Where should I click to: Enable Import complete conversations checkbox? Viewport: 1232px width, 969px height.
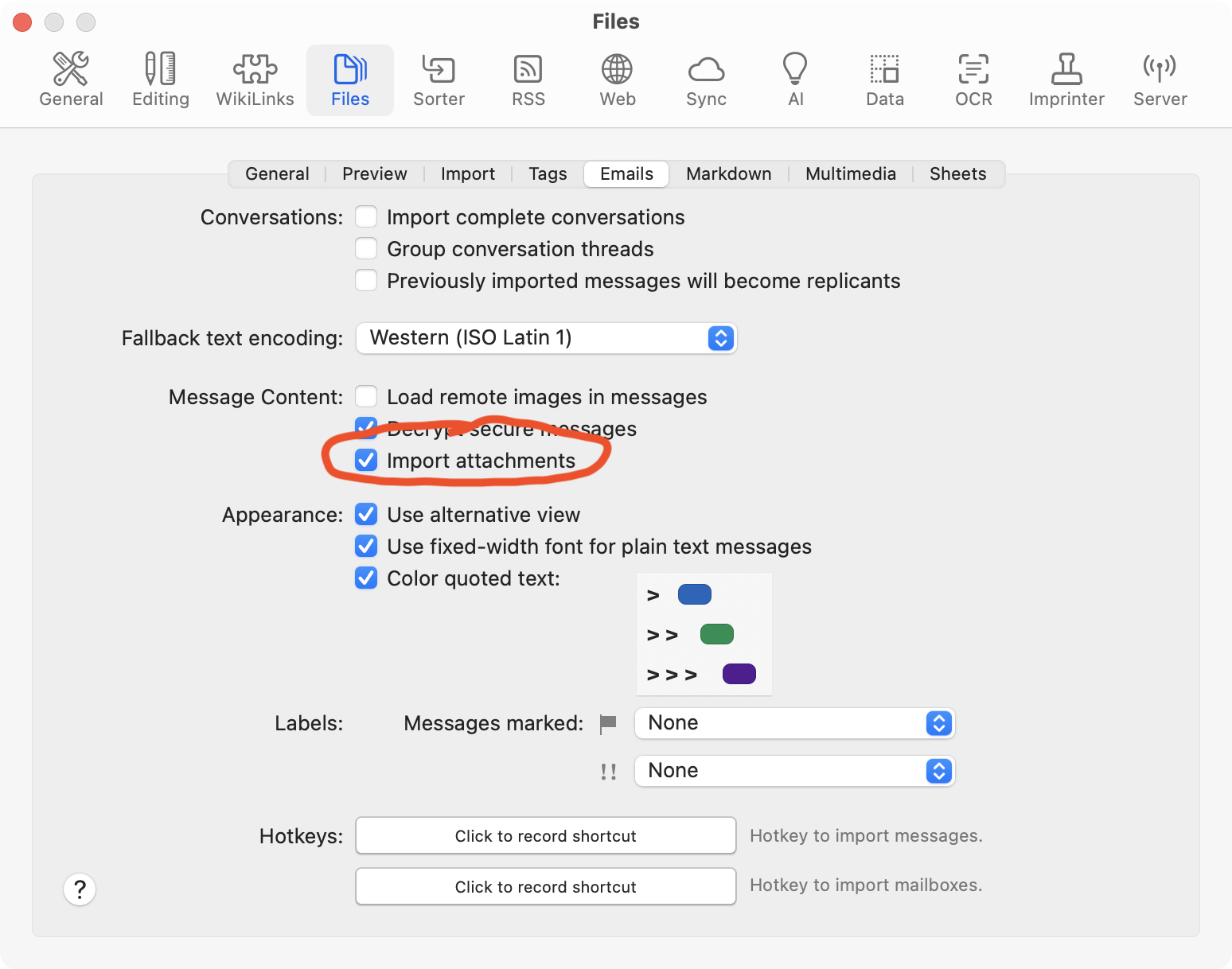tap(366, 217)
